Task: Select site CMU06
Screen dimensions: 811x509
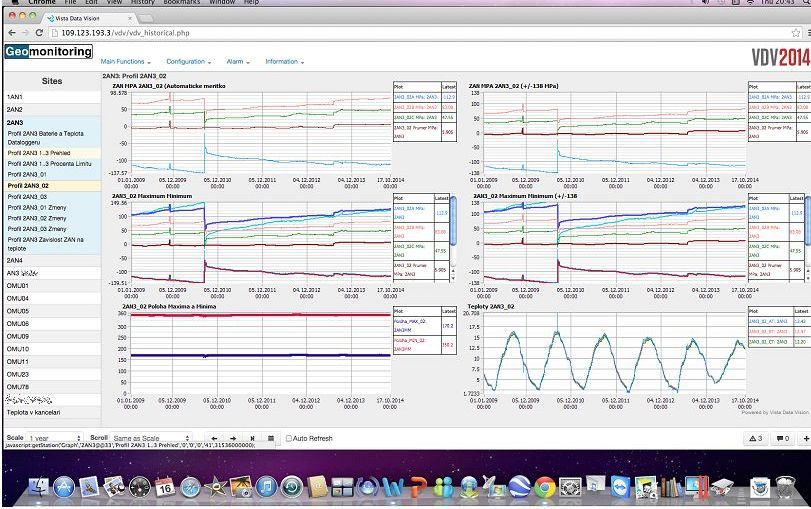Action: pyautogui.click(x=52, y=324)
